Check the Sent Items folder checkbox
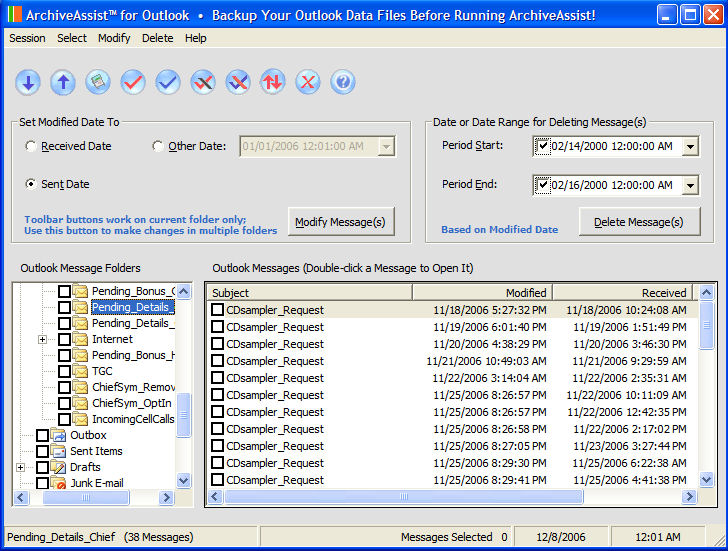This screenshot has height=551, width=728. [x=42, y=451]
